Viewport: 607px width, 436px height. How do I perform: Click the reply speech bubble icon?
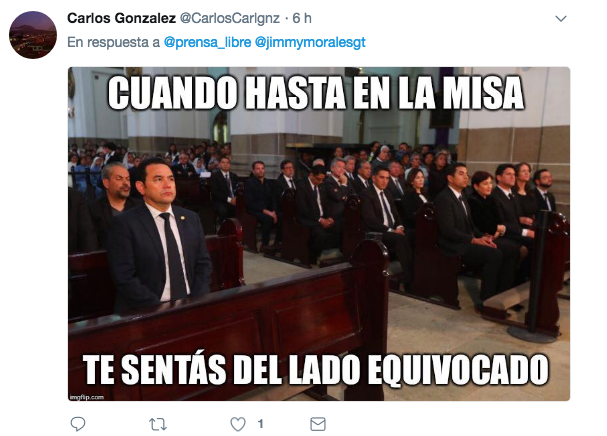pyautogui.click(x=78, y=424)
